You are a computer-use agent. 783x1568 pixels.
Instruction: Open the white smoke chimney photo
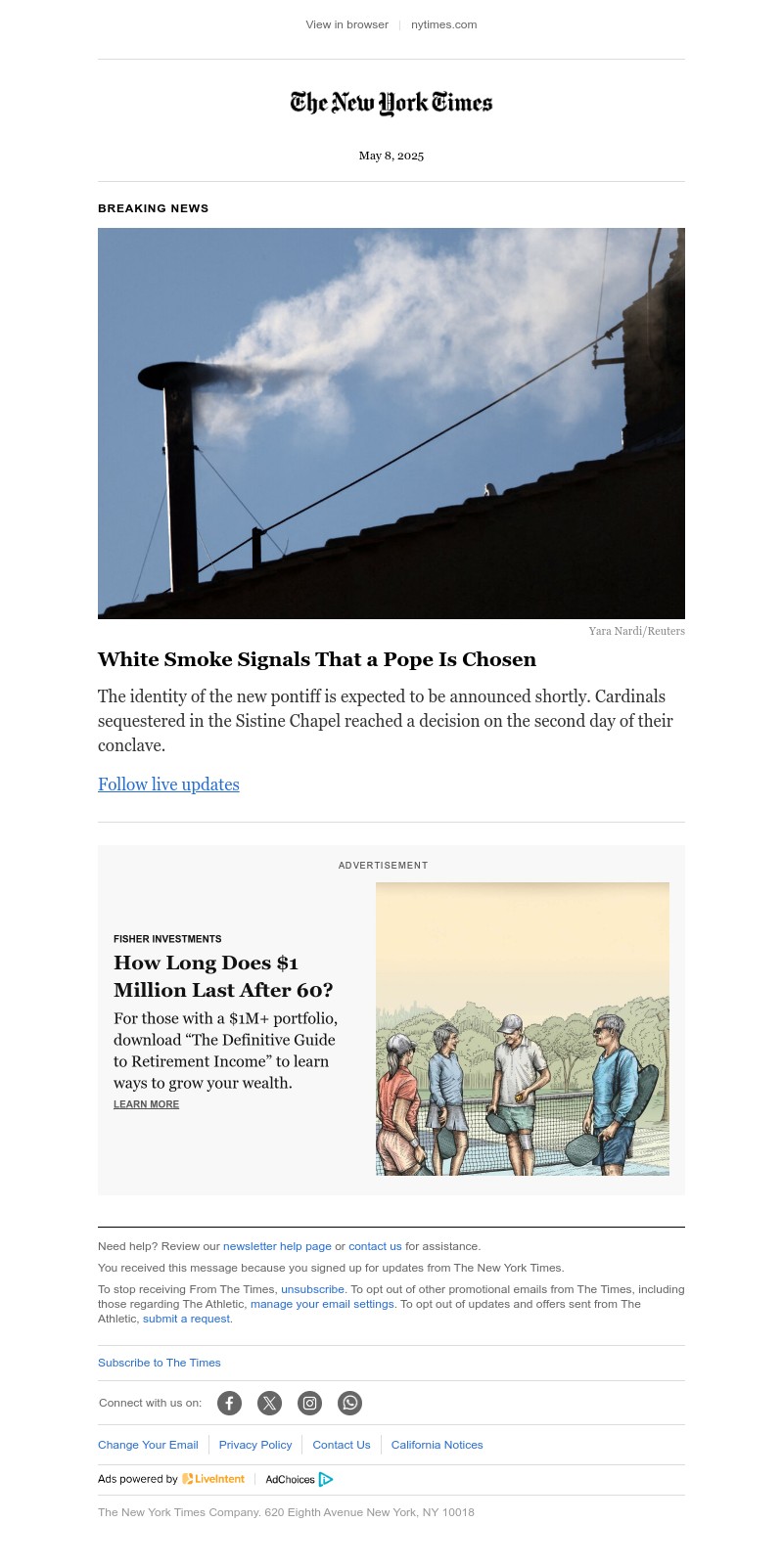coord(391,424)
